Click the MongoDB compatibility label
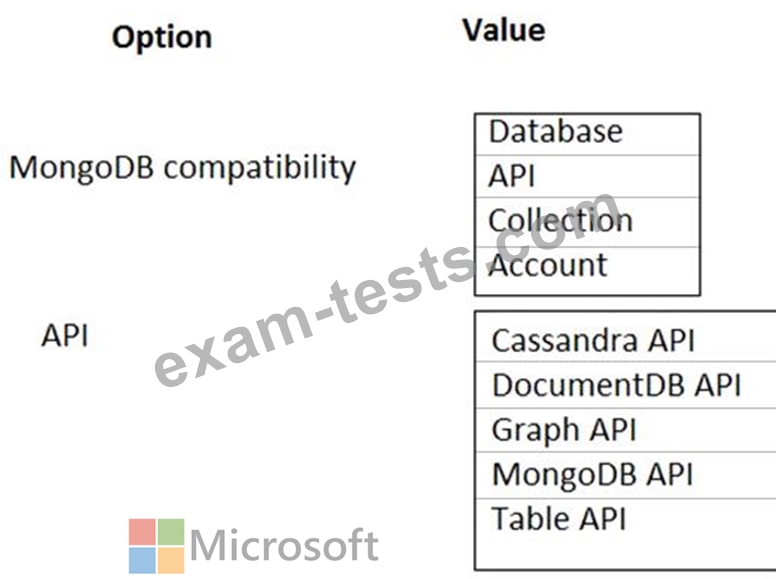The height and width of the screenshot is (579, 776). tap(183, 168)
